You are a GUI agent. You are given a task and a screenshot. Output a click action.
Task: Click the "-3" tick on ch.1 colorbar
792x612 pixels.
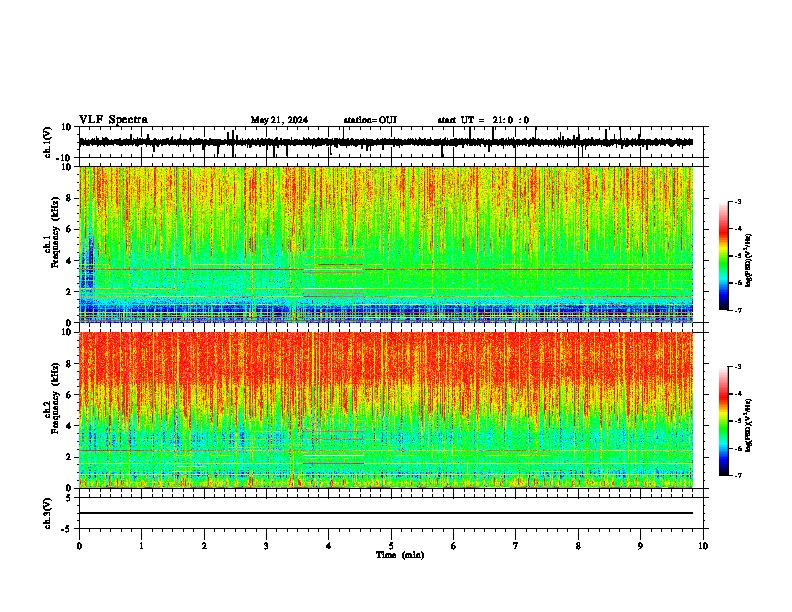point(738,202)
